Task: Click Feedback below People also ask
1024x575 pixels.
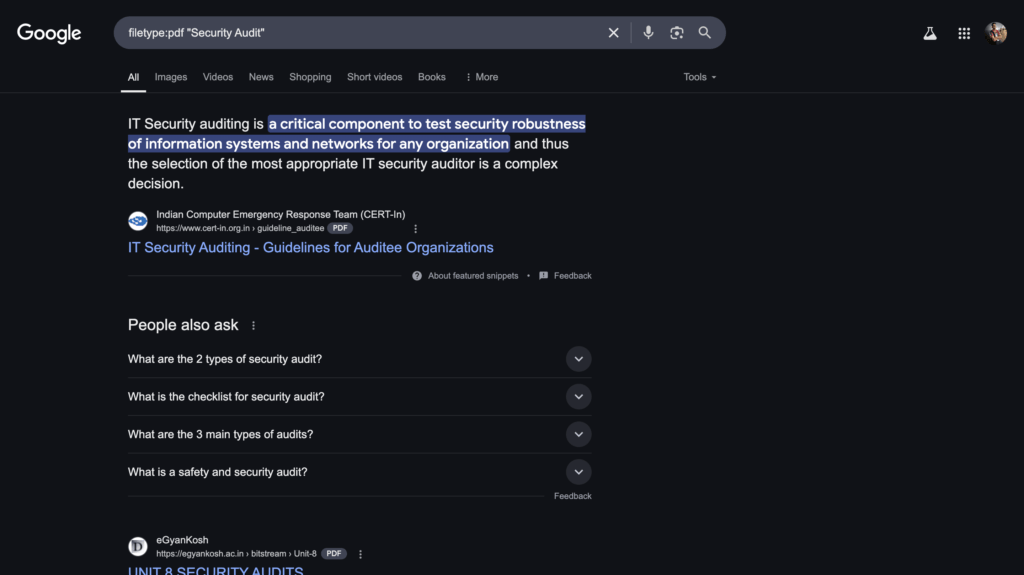Action: [573, 496]
